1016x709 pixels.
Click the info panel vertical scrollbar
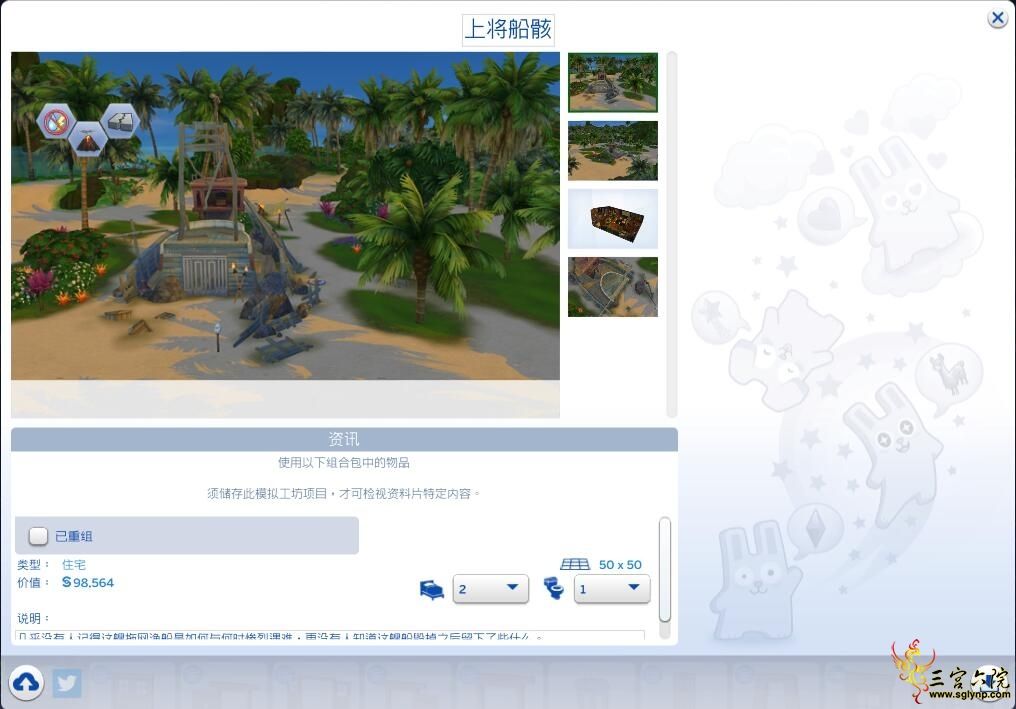pyautogui.click(x=665, y=570)
